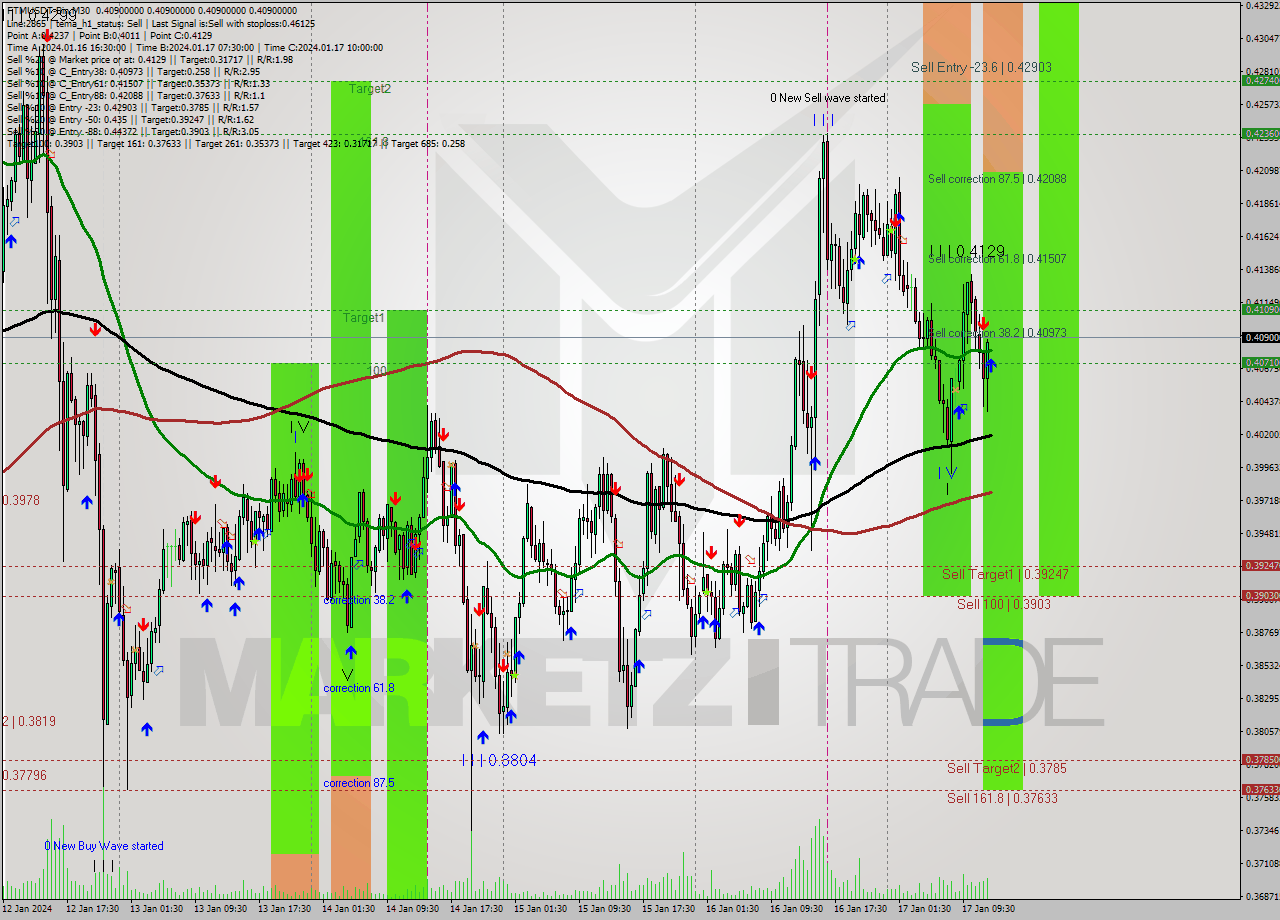The height and width of the screenshot is (920, 1280).
Task: Select the 'Entry -23: 0.42903' info line
Action: (x=133, y=107)
